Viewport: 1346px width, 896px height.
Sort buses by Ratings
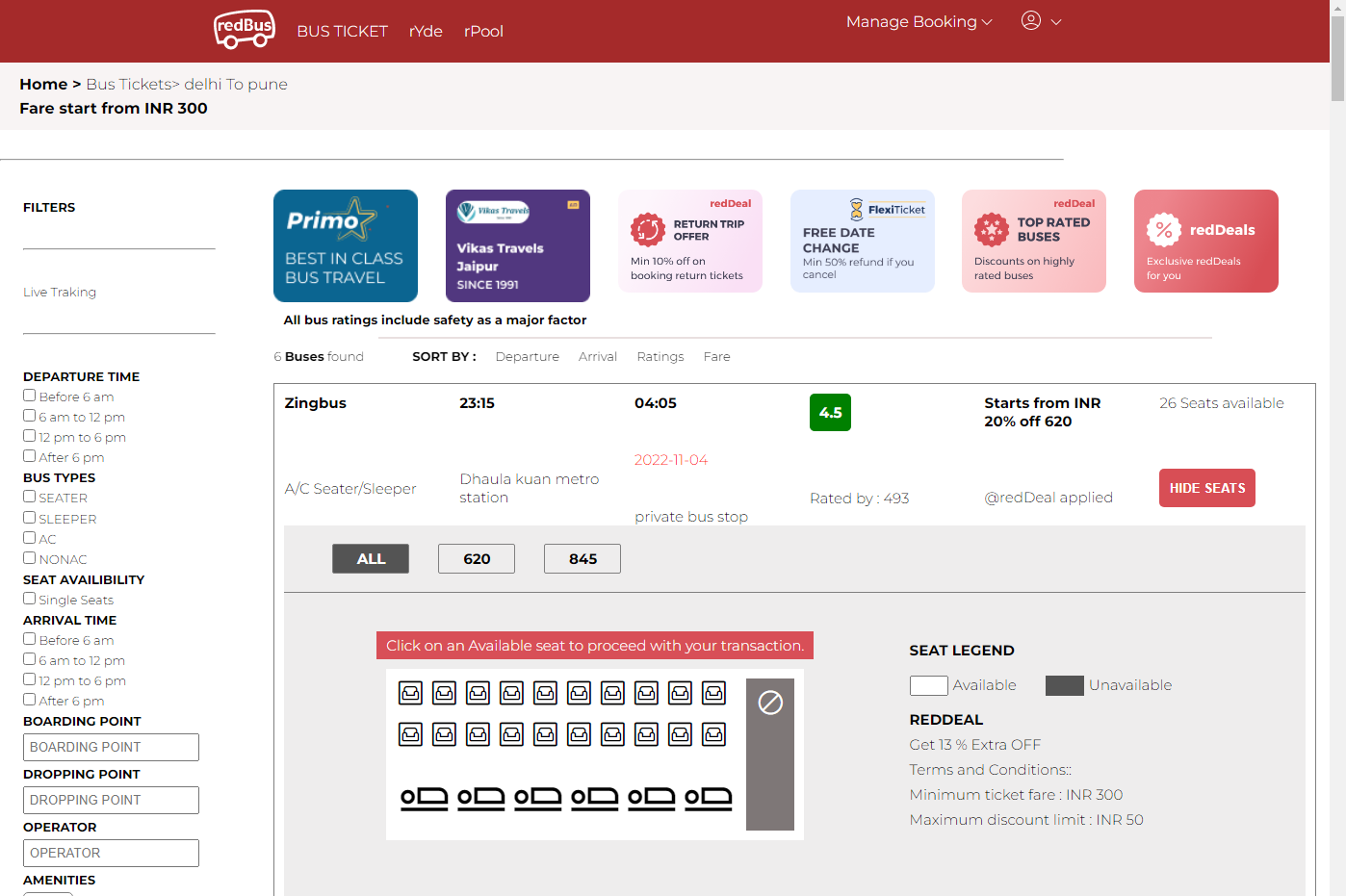(x=660, y=357)
